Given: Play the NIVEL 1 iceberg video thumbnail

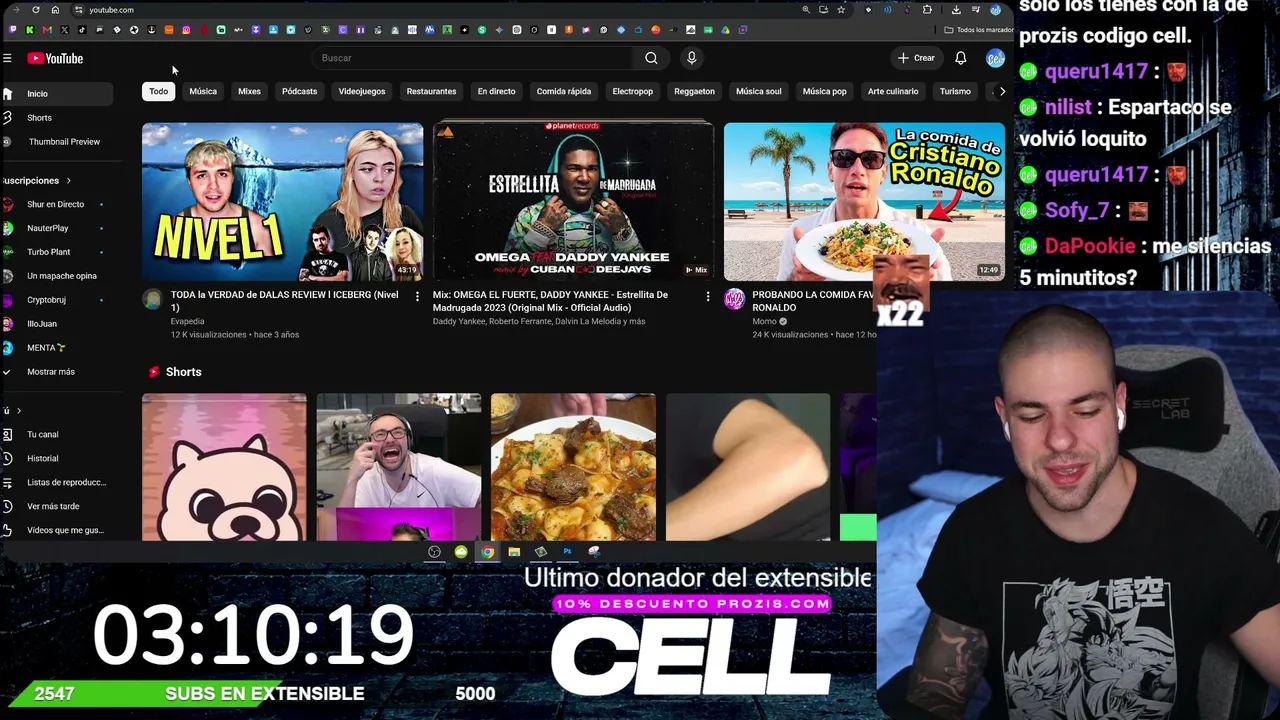Looking at the screenshot, I should (x=282, y=202).
